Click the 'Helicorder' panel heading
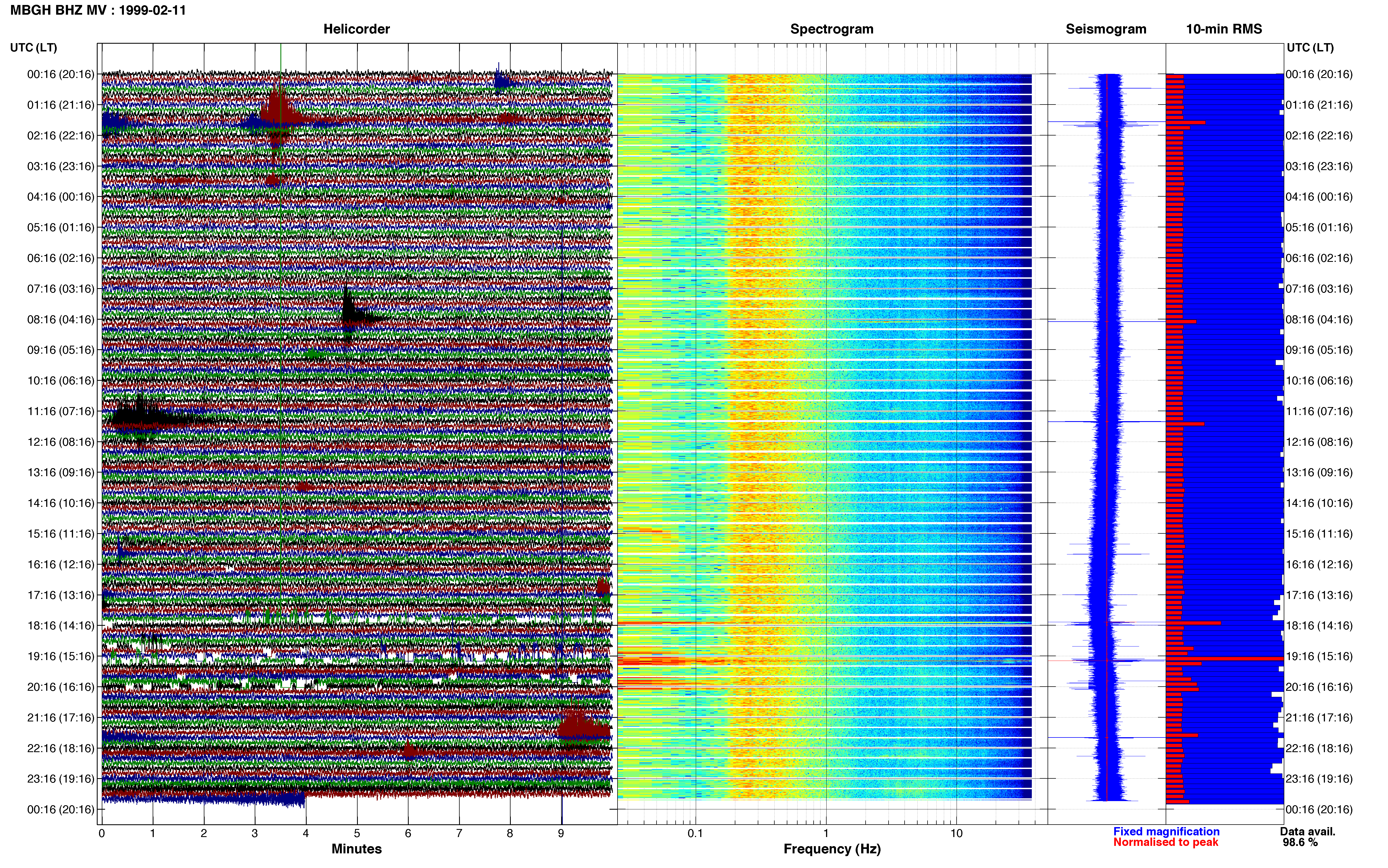This screenshot has height=868, width=1388. pyautogui.click(x=356, y=29)
